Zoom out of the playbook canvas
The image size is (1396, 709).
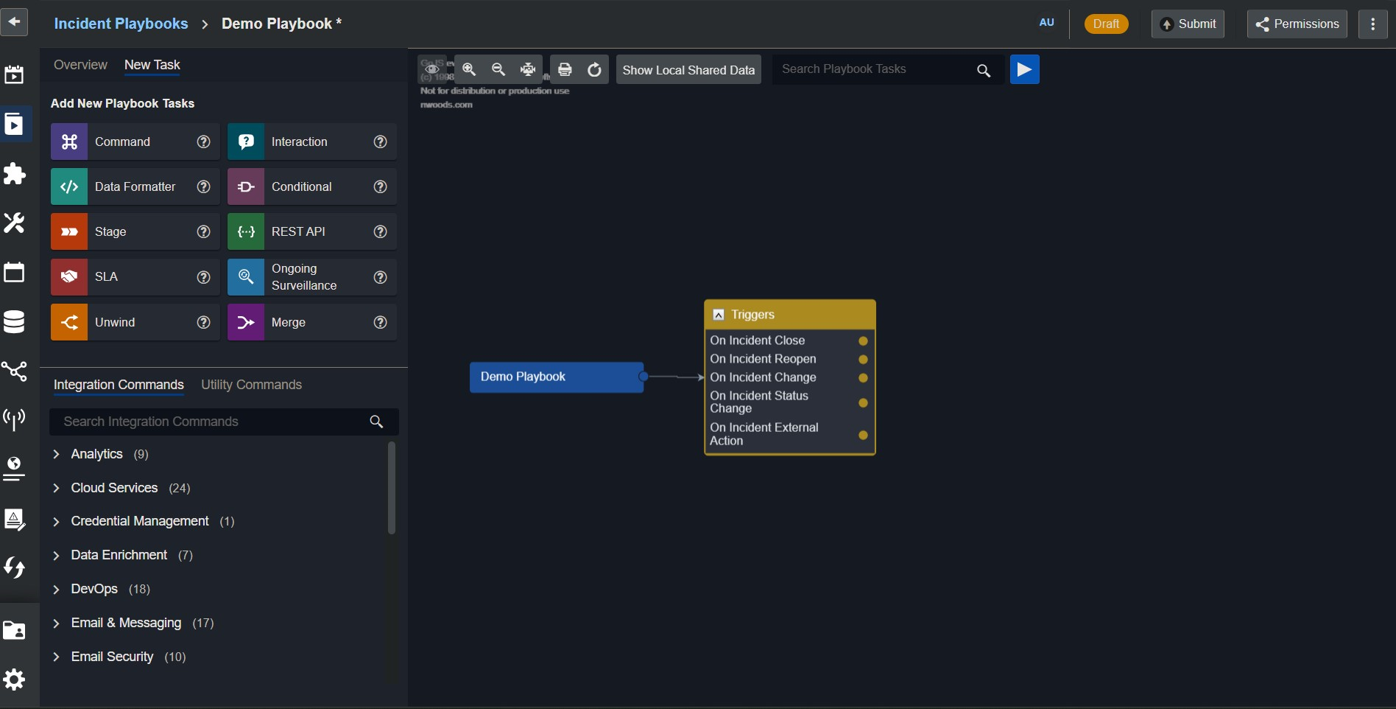[498, 69]
